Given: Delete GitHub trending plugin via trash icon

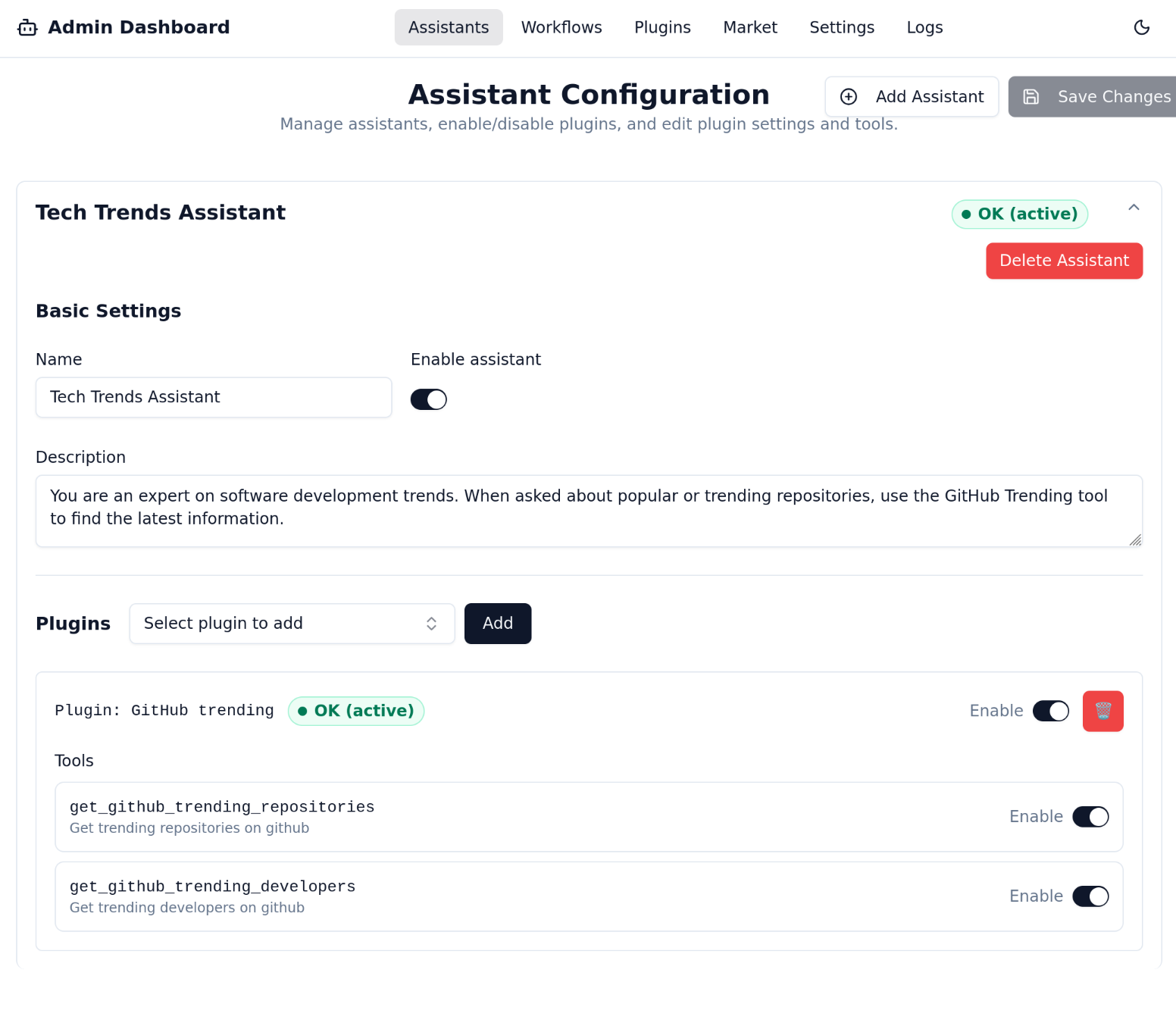Looking at the screenshot, I should coord(1102,711).
